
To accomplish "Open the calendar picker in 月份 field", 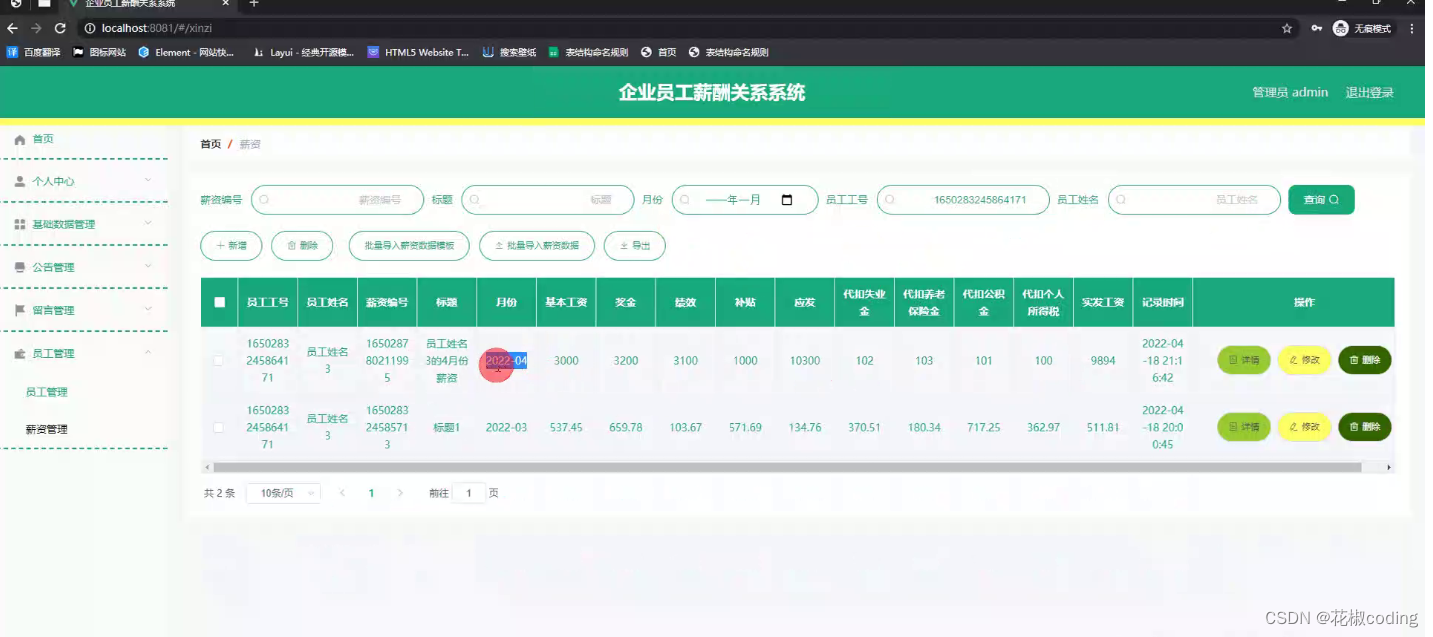I will tap(787, 200).
